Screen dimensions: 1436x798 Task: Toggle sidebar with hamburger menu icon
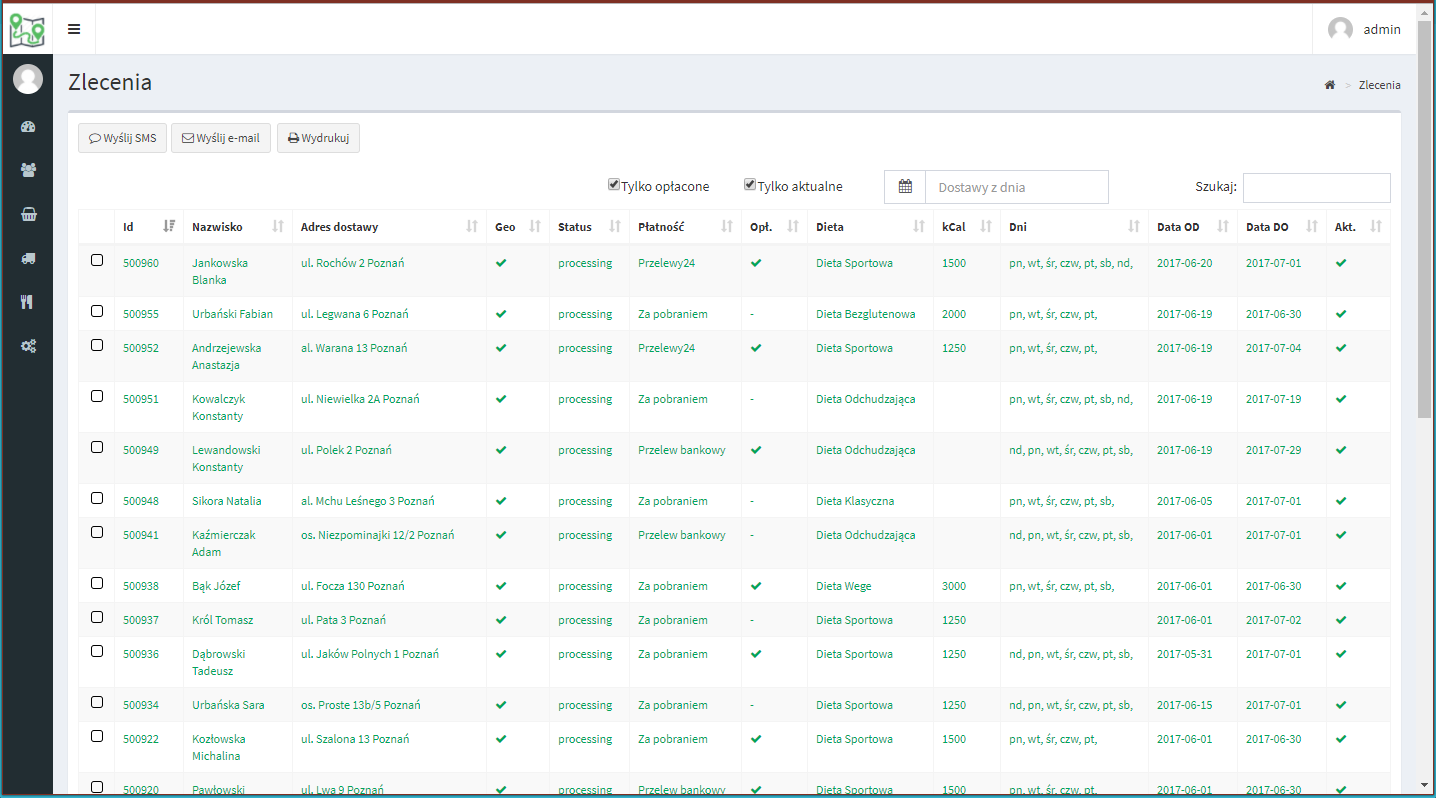[74, 29]
